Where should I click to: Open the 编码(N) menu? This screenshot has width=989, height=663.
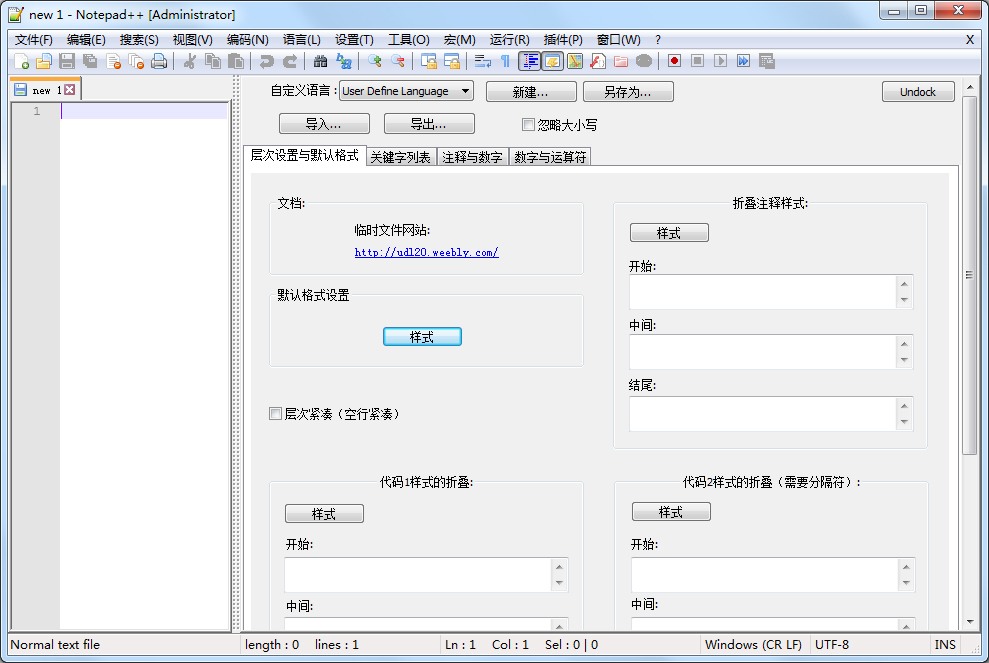[x=247, y=40]
